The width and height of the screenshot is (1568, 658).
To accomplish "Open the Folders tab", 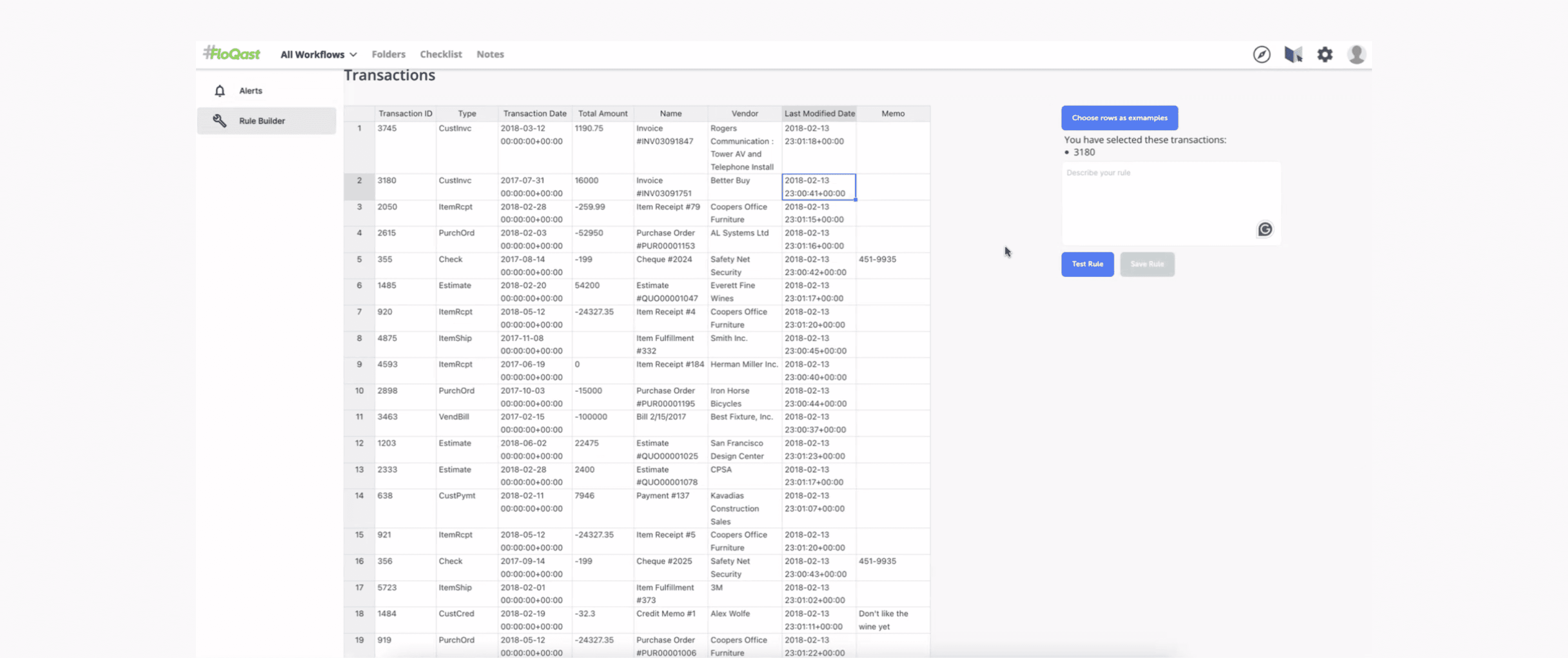I will pos(388,54).
